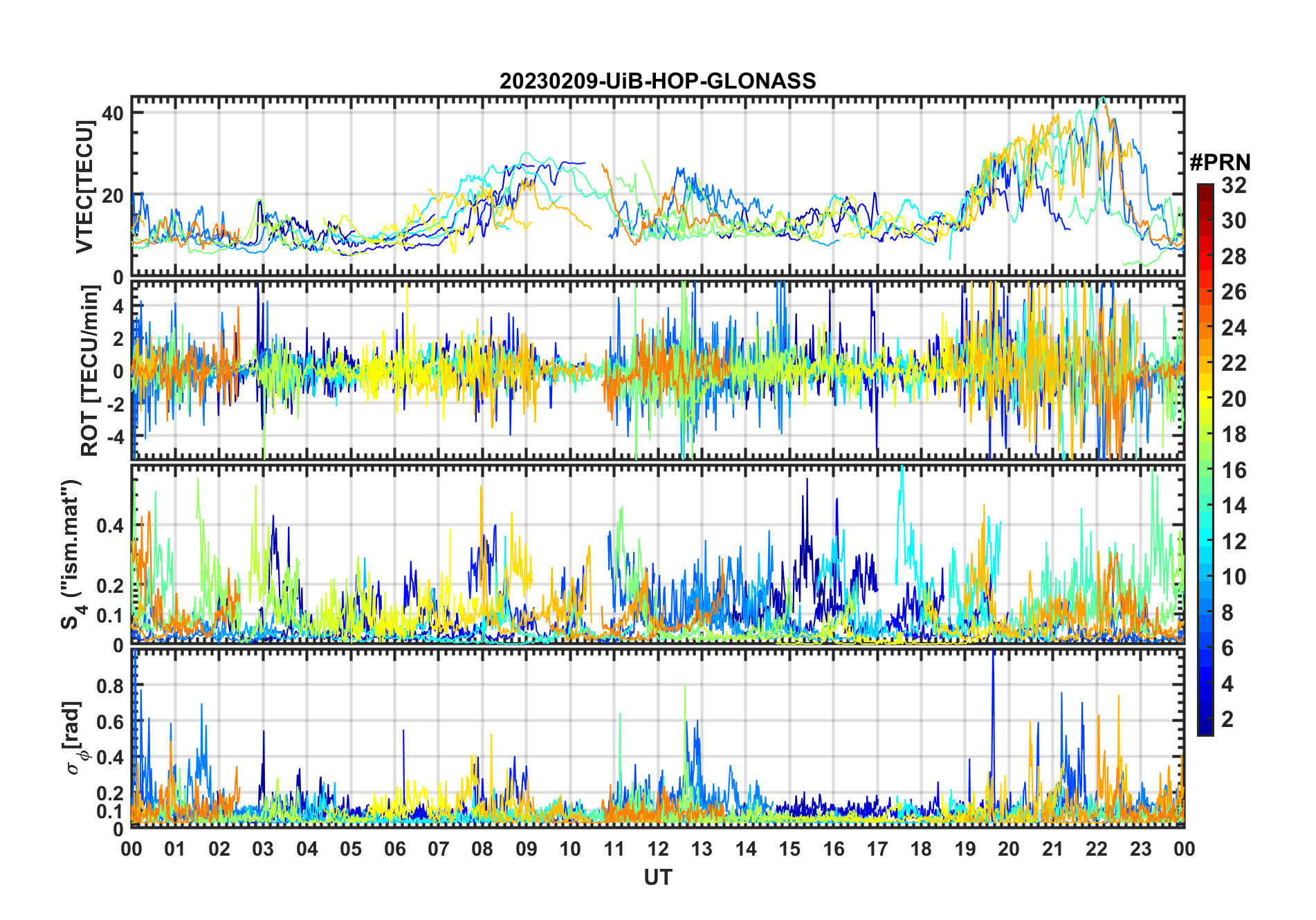Viewport: 1316px width, 920px height.
Task: Click the 22 label on the PRN colorbar
Action: tap(1234, 362)
